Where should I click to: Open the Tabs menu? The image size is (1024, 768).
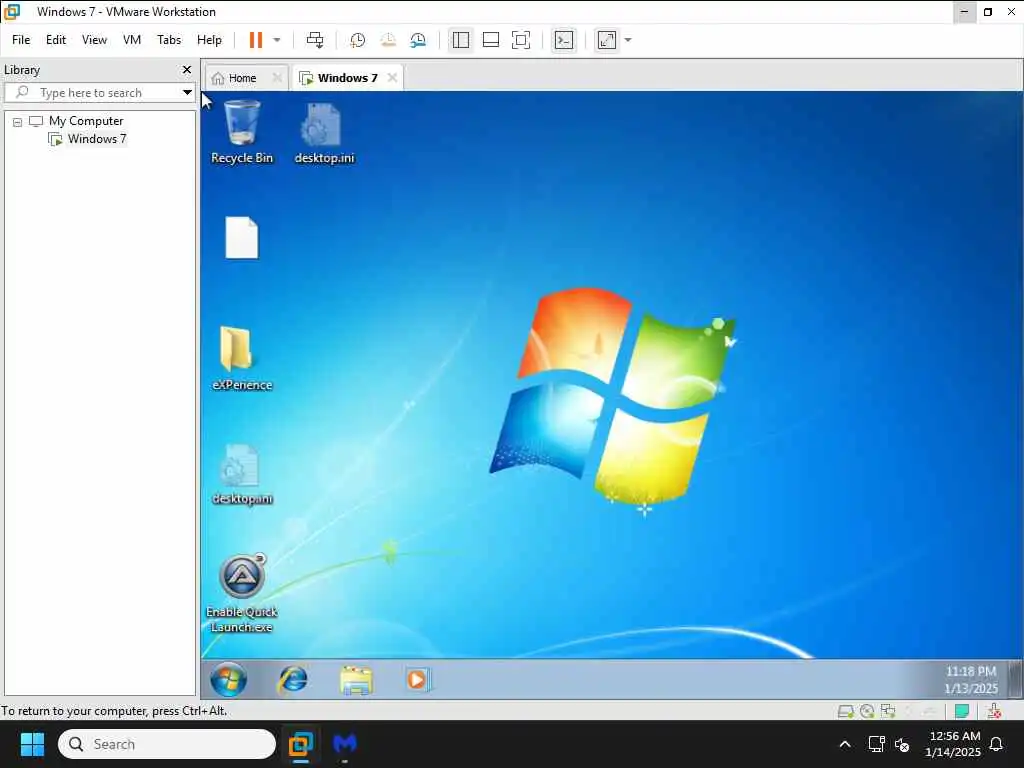coord(169,40)
